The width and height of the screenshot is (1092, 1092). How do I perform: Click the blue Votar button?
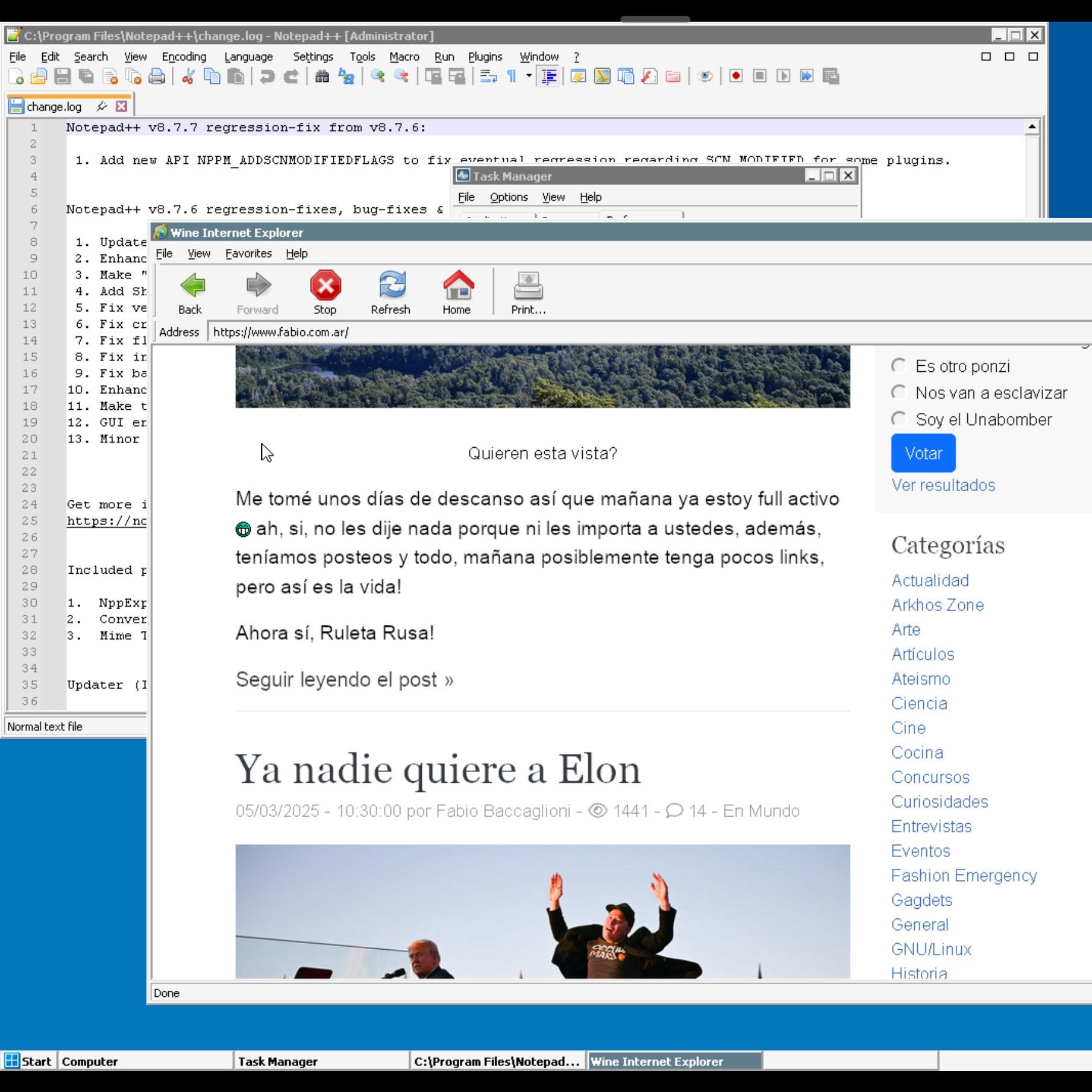(923, 453)
